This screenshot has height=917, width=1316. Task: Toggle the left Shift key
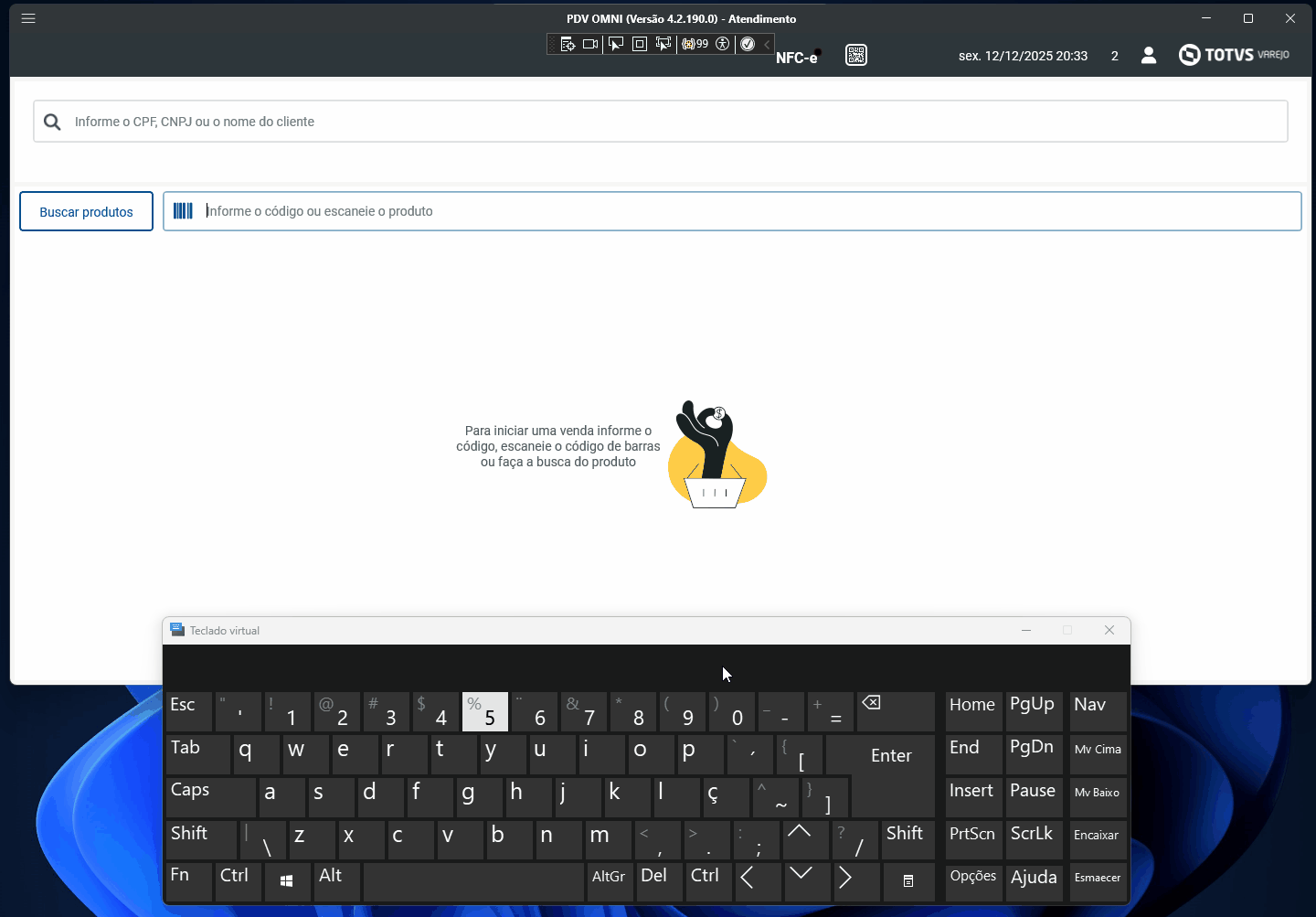coord(201,840)
